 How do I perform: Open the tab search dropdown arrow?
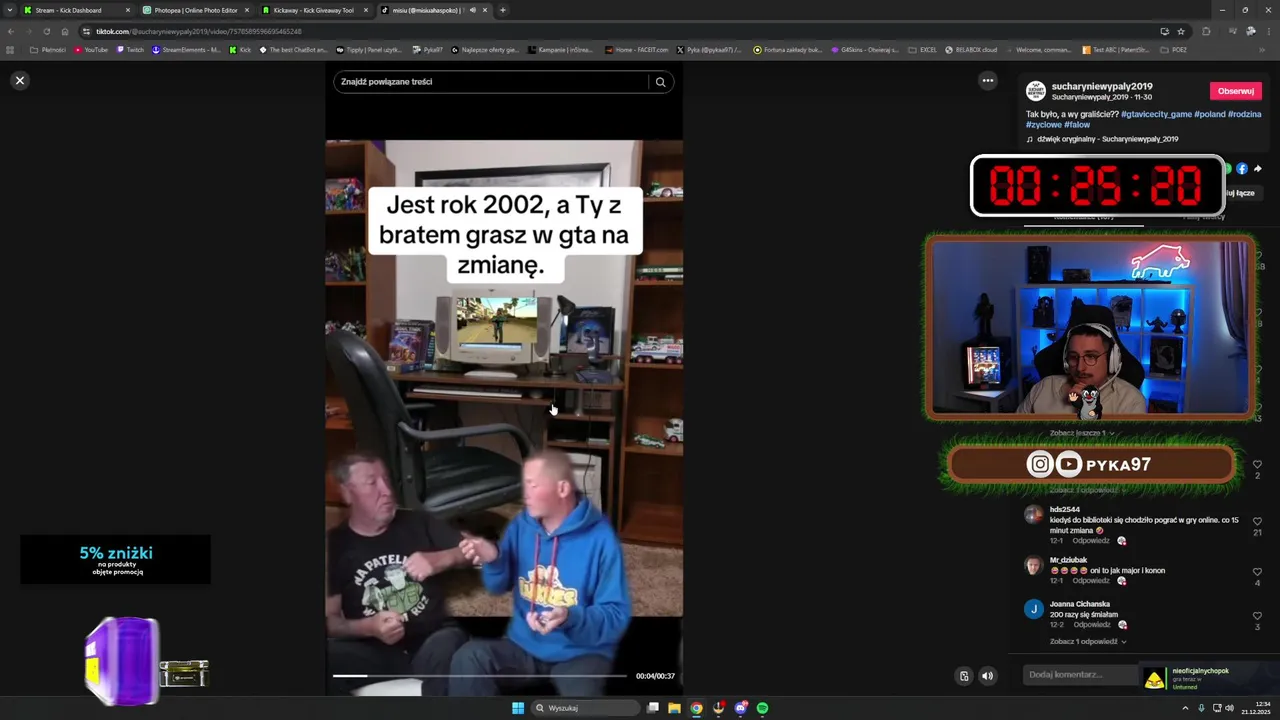pyautogui.click(x=9, y=10)
